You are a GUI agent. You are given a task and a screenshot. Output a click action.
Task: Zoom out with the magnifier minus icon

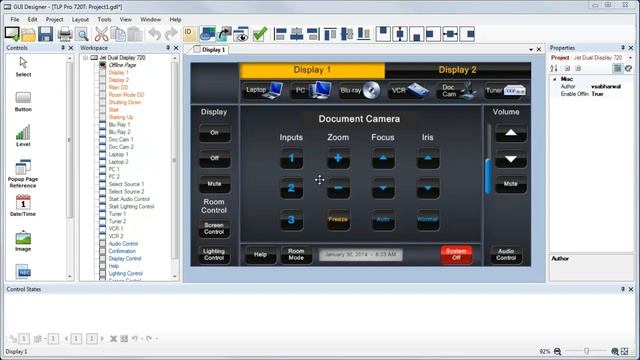point(558,351)
